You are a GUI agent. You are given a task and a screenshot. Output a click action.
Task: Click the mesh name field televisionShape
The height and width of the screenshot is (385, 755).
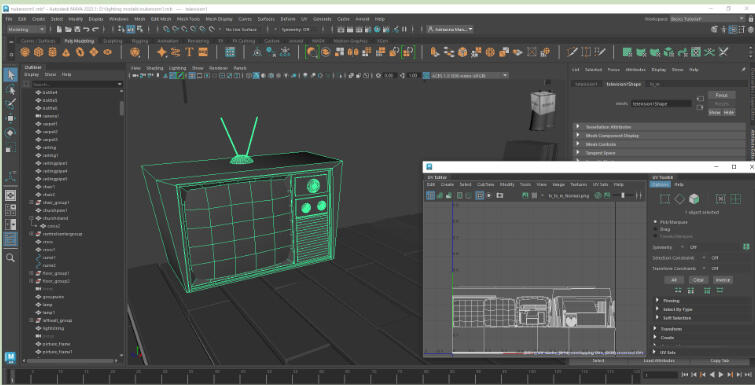661,104
